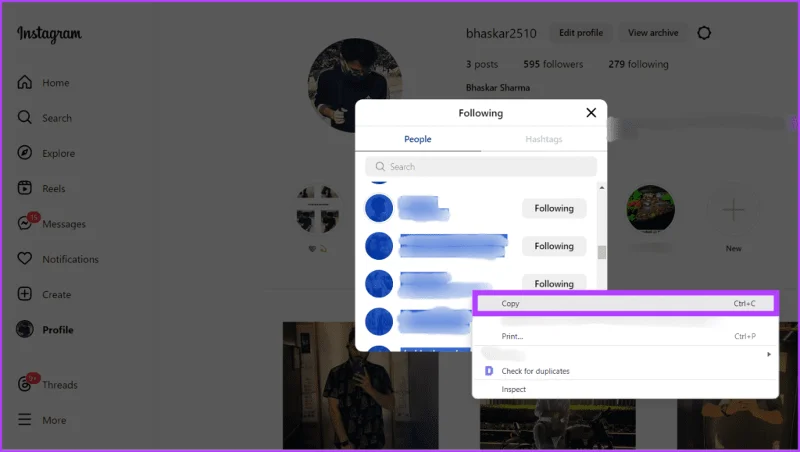Open the fourth followed user's avatar
800x452 pixels.
click(379, 321)
